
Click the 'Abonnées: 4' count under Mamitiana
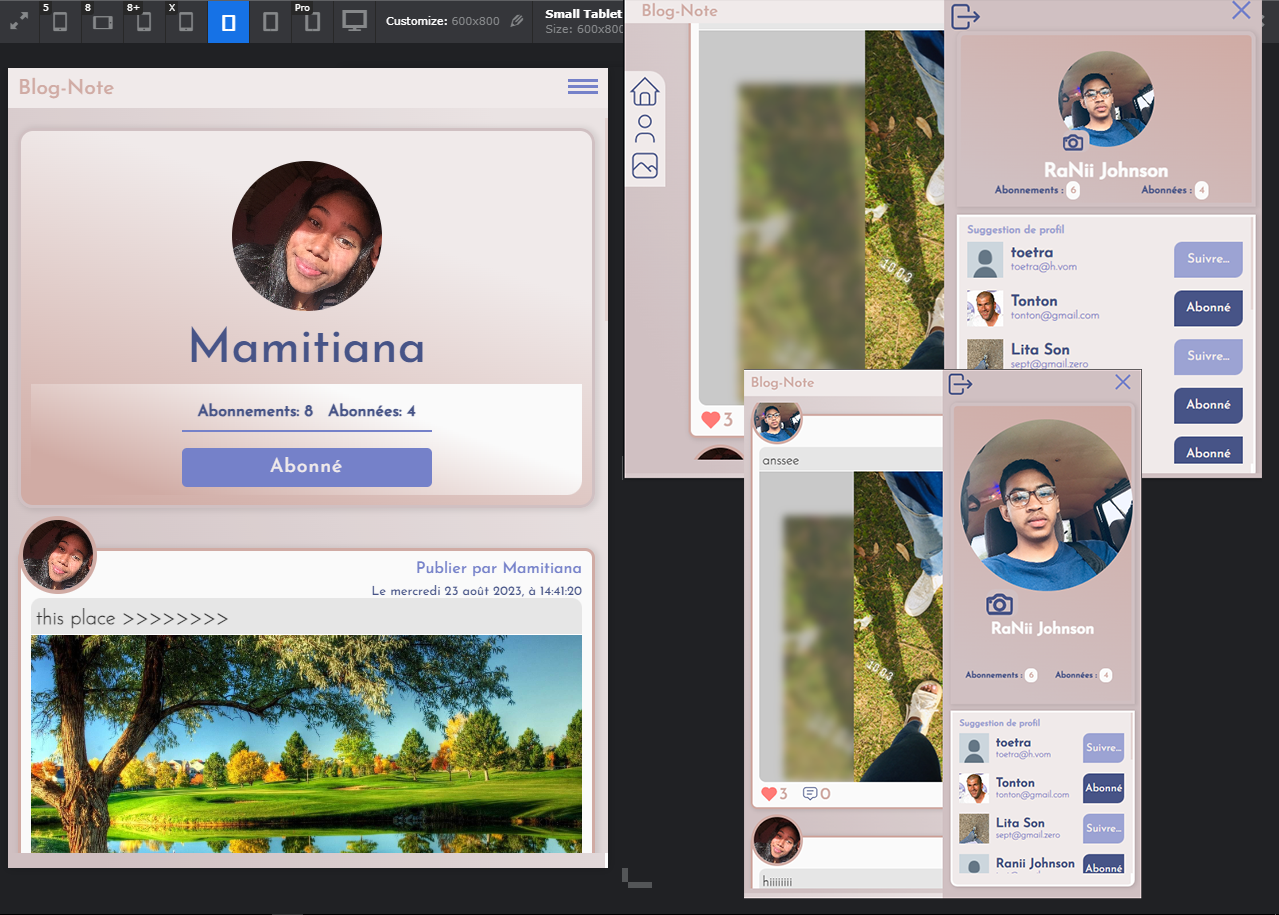coord(372,411)
